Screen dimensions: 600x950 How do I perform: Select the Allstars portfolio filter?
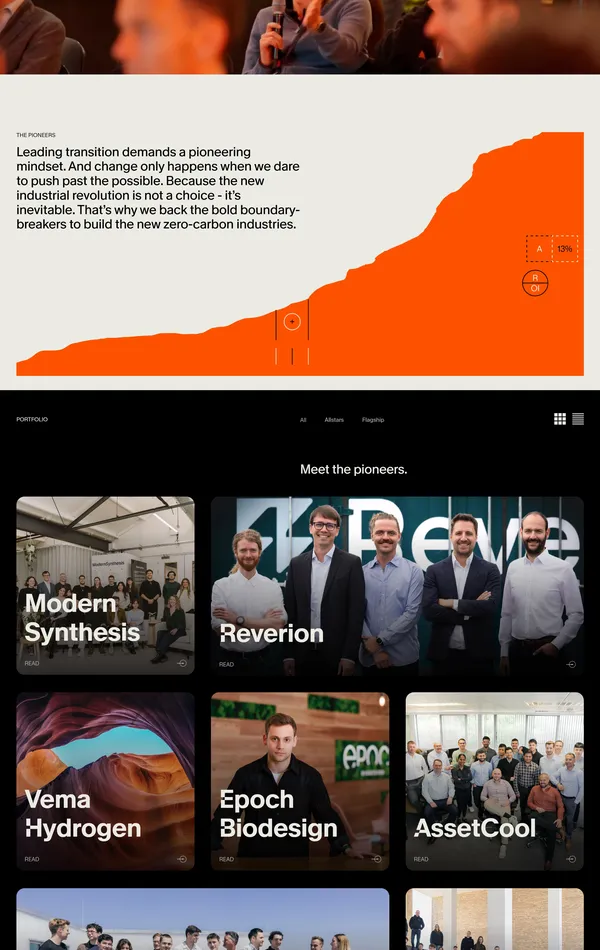click(334, 420)
